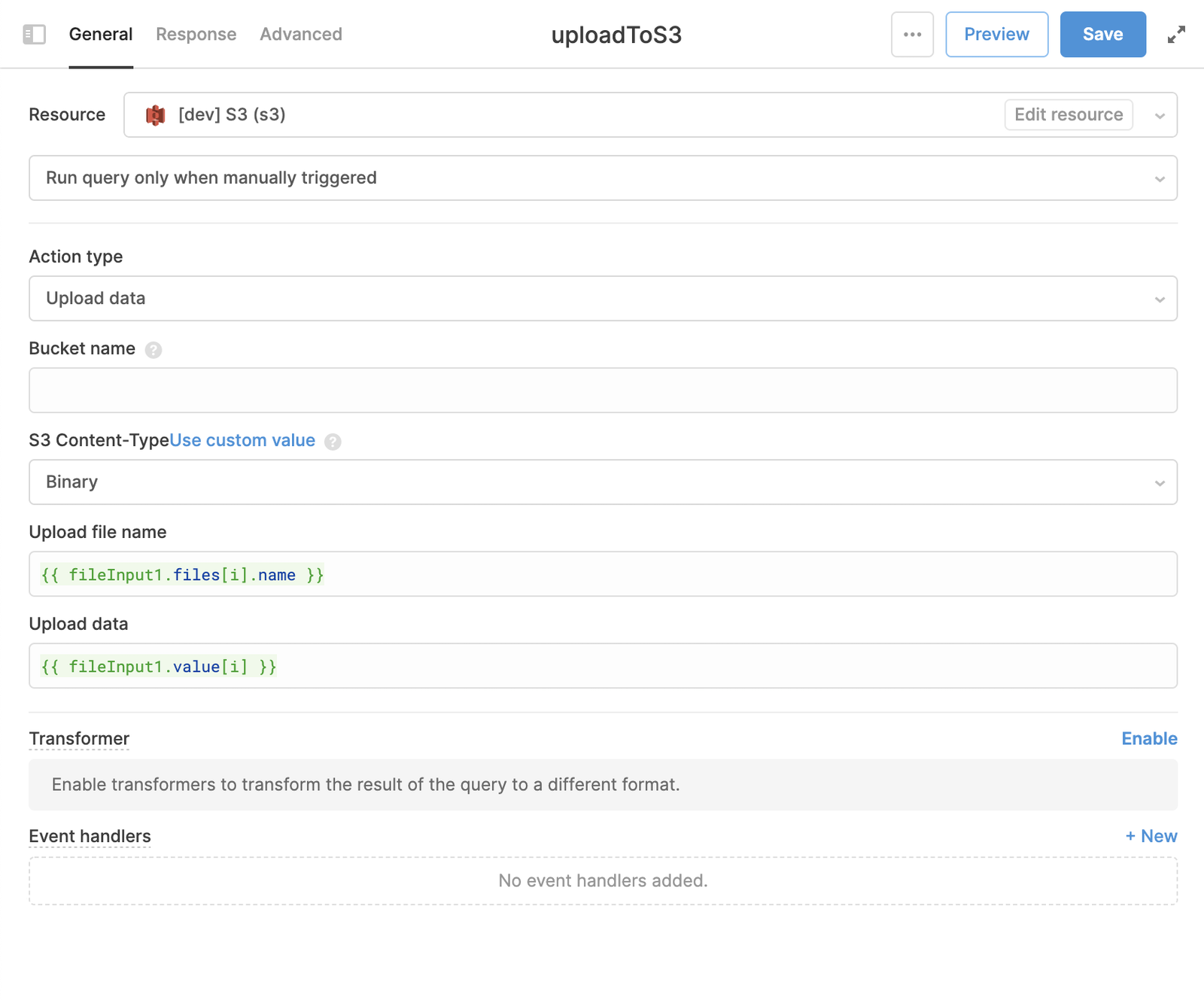Expand the query editor to fullscreen
The width and height of the screenshot is (1204, 1000).
click(1176, 34)
